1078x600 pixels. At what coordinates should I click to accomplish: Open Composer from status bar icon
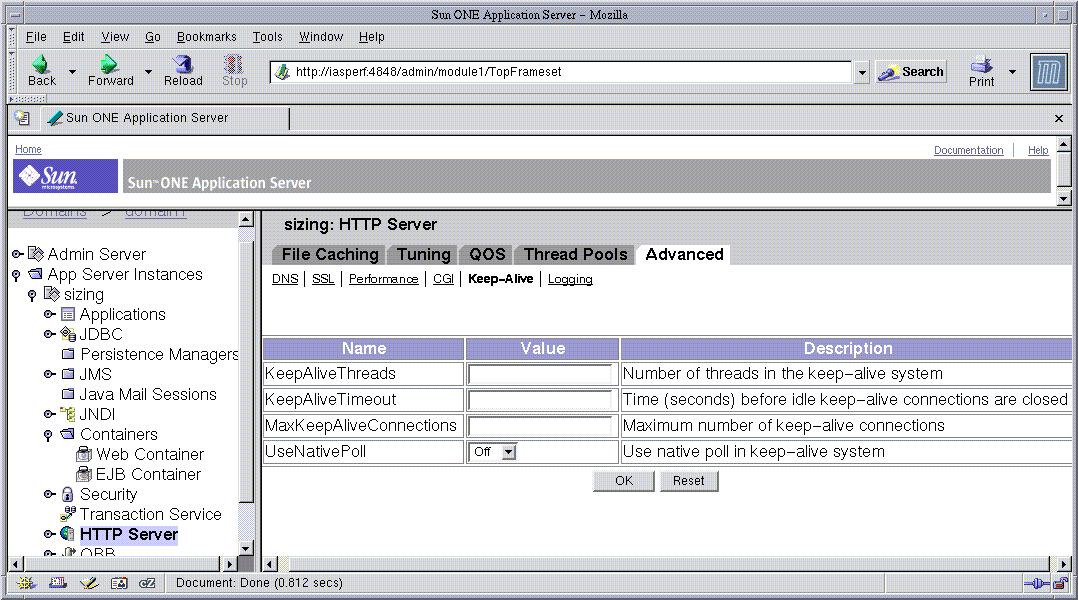pos(89,583)
